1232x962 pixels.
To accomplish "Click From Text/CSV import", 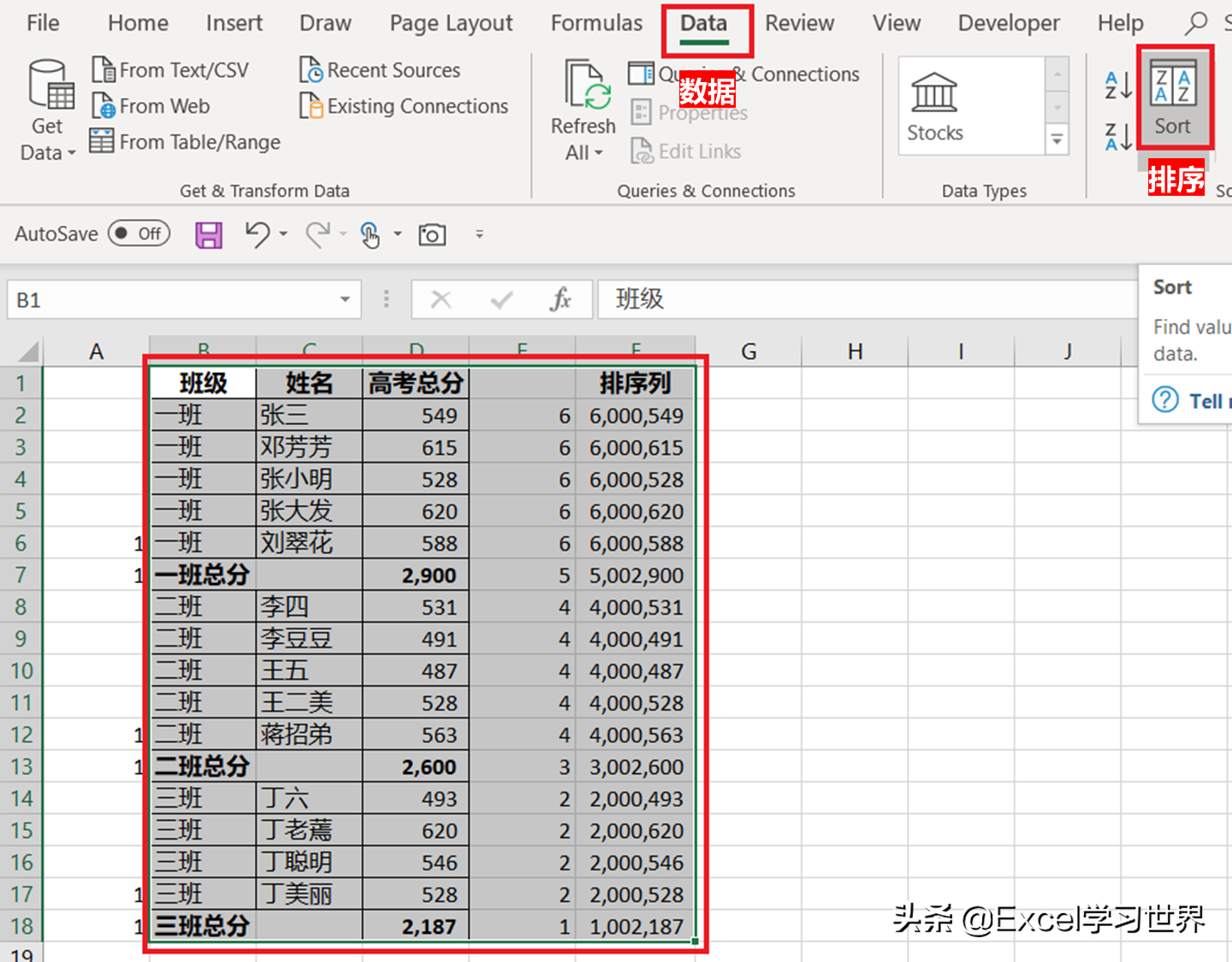I will (170, 70).
